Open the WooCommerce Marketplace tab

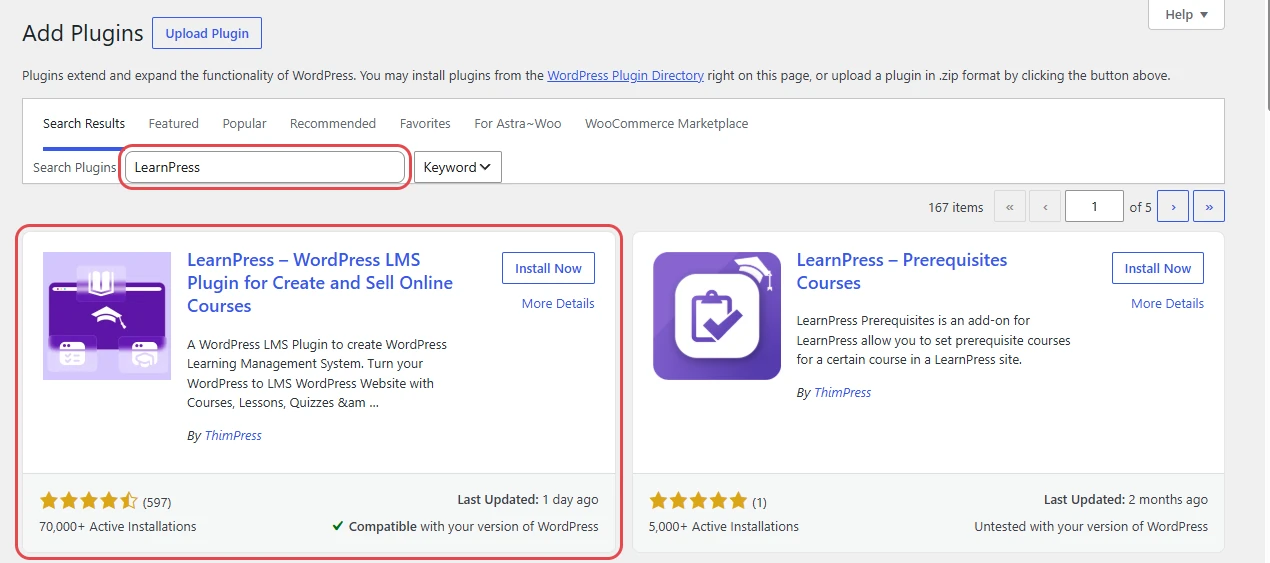[x=667, y=124]
